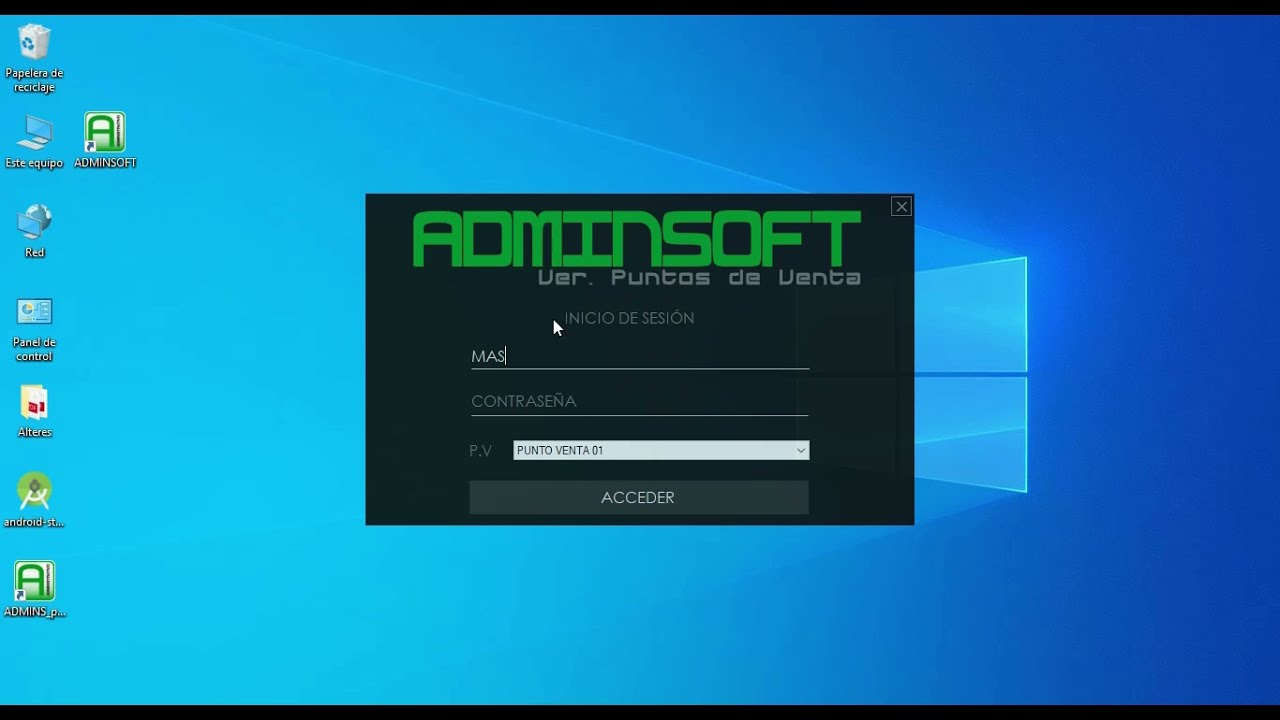Select the ADMINS_p... desktop shortcut
The image size is (1280, 720).
coord(34,590)
